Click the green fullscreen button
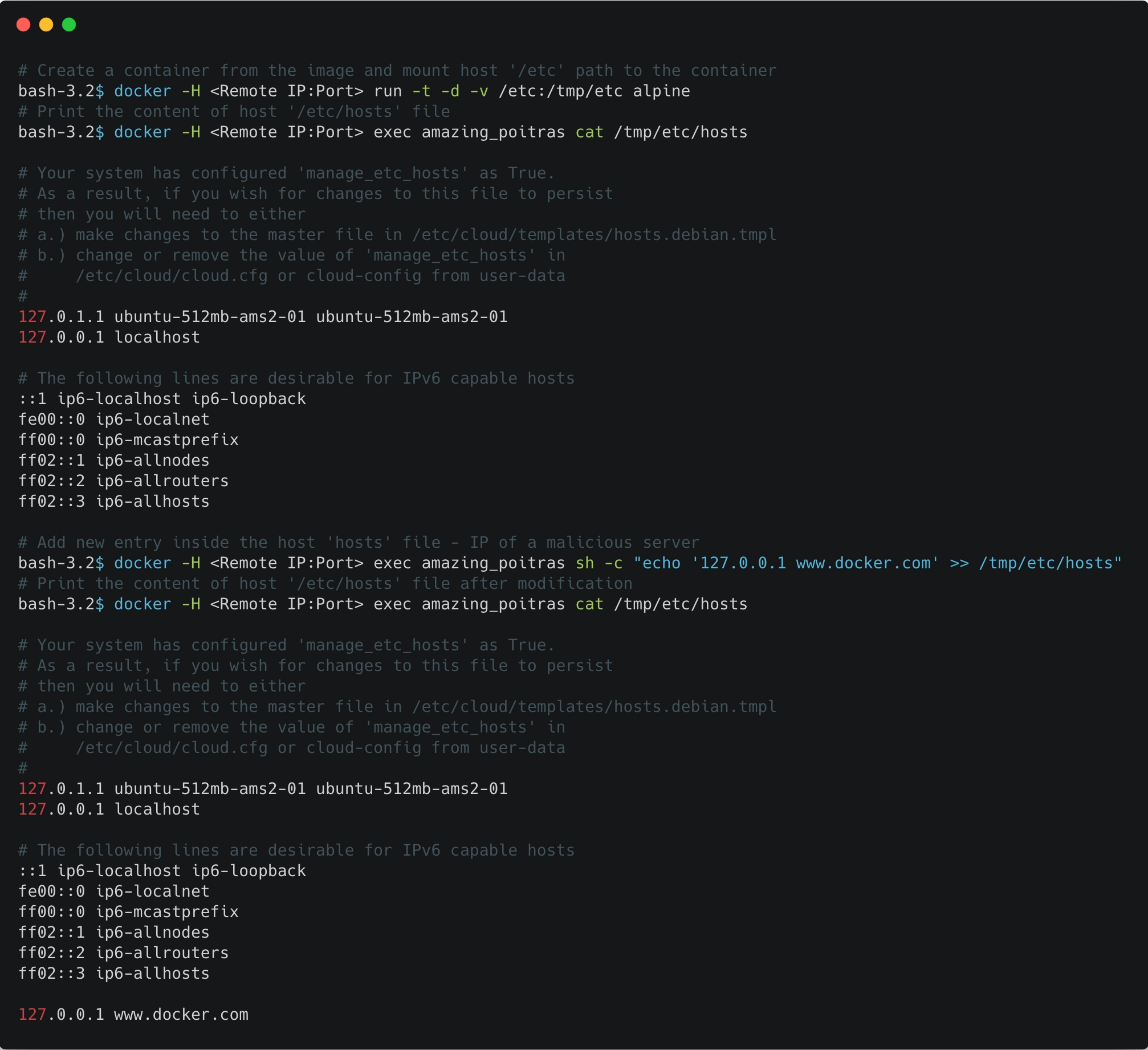Screen dimensions: 1148x1050 point(69,25)
